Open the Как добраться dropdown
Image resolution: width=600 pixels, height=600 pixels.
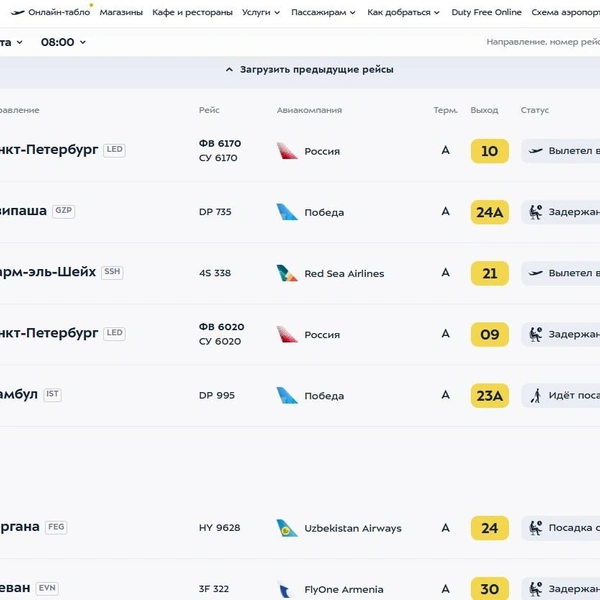pyautogui.click(x=403, y=13)
